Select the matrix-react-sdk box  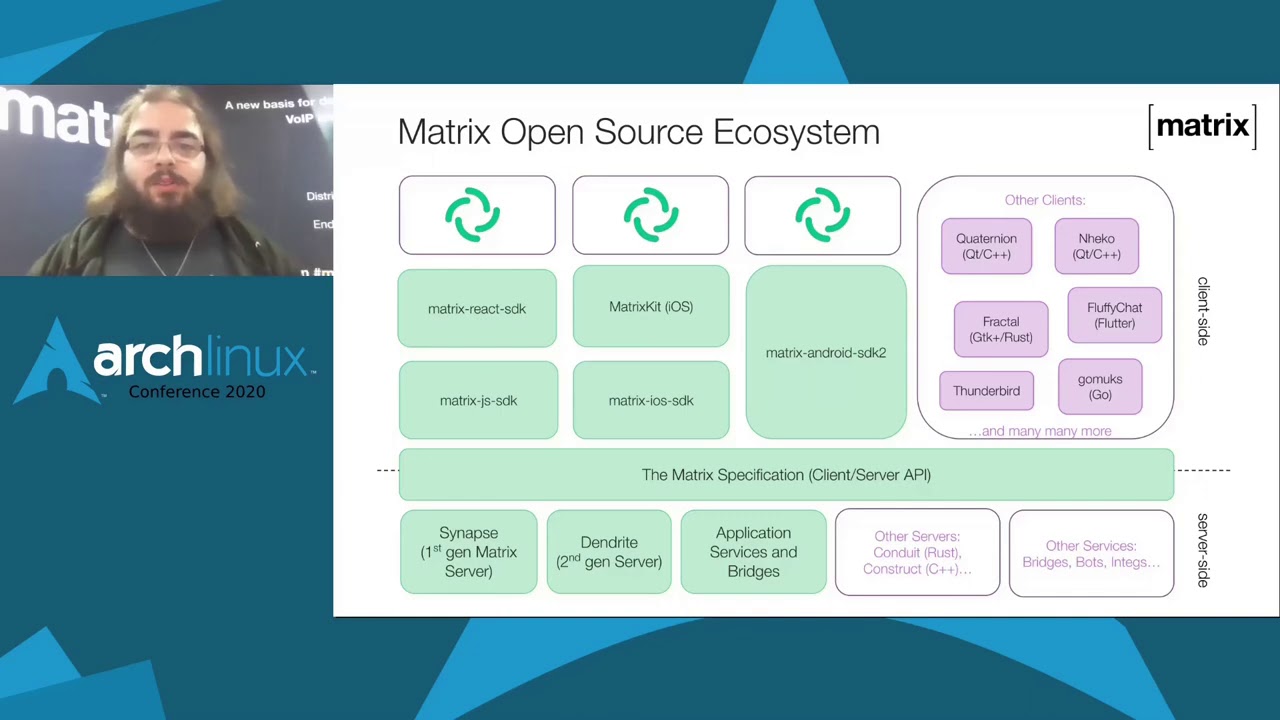coord(477,308)
